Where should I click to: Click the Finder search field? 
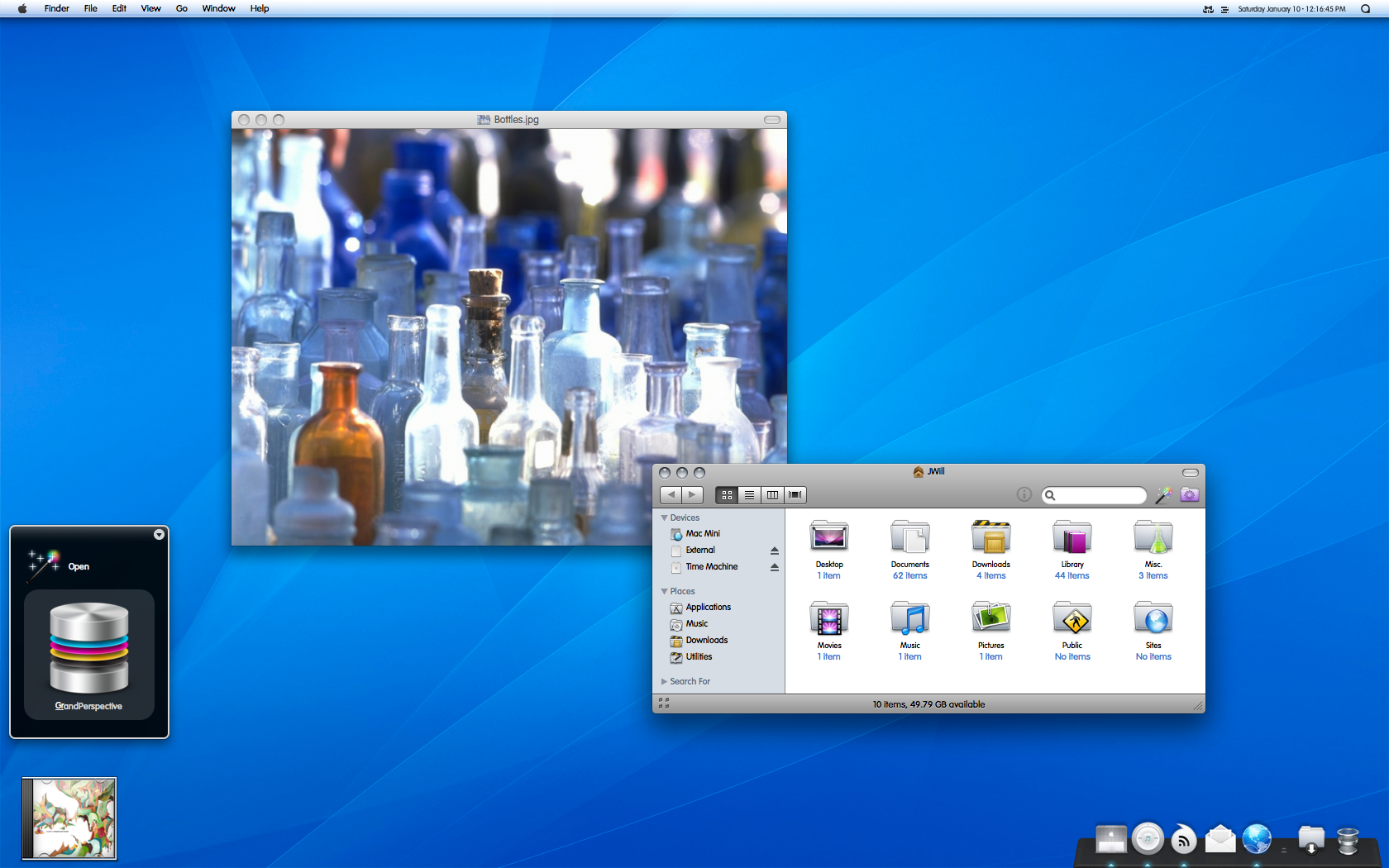1095,495
